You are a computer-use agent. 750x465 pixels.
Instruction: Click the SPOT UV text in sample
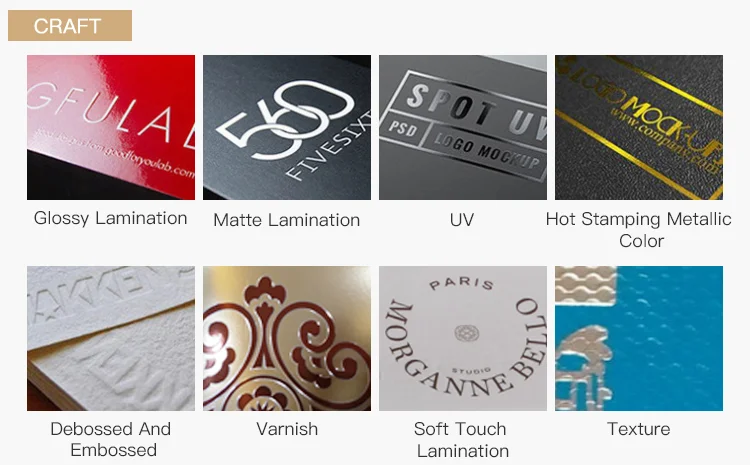click(x=476, y=111)
